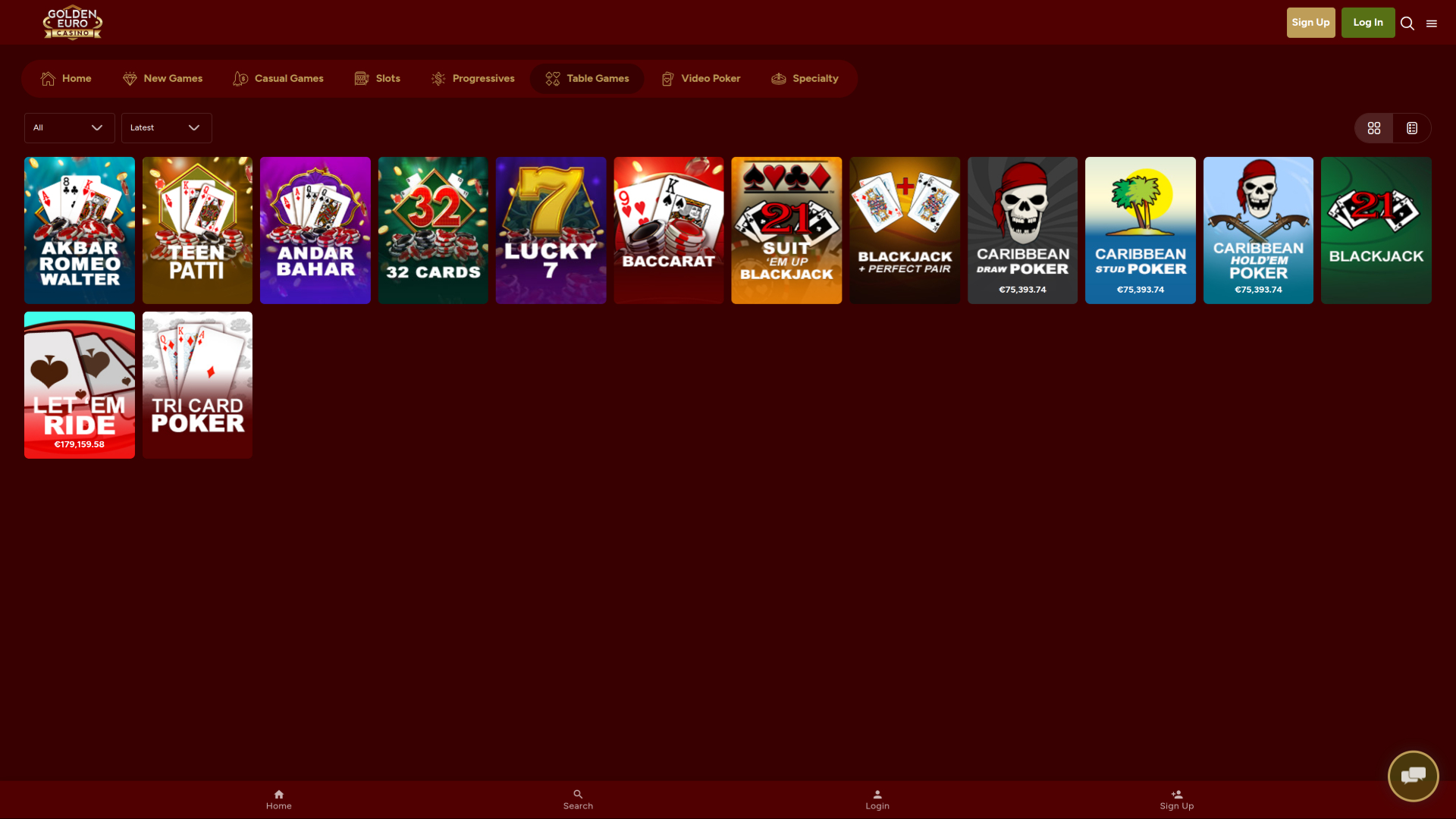Open the Caribbean Stud Poker game
Screen dimensions: 1456x819
[1141, 230]
